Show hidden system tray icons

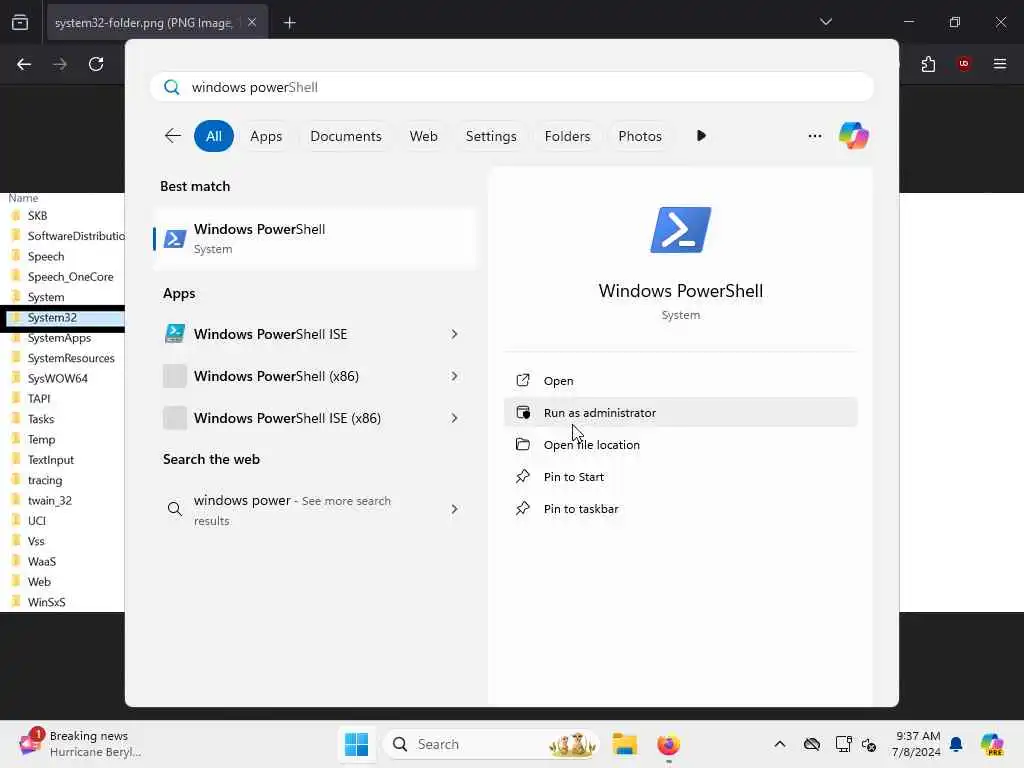pos(780,744)
